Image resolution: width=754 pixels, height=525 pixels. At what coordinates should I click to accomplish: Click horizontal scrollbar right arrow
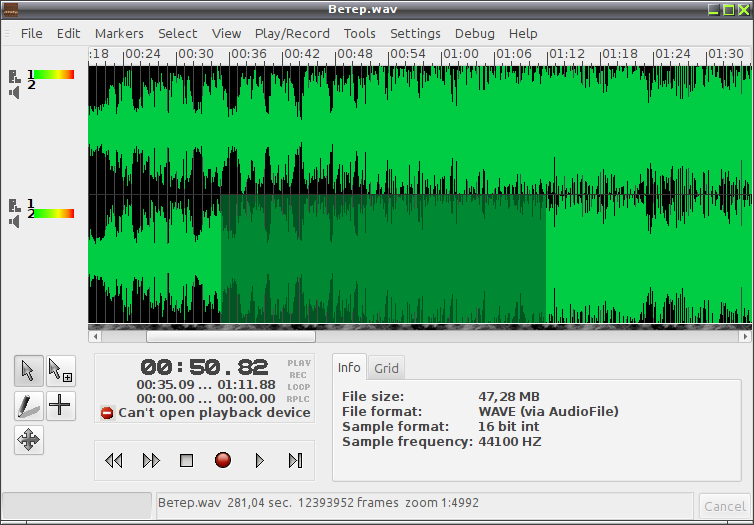click(745, 337)
